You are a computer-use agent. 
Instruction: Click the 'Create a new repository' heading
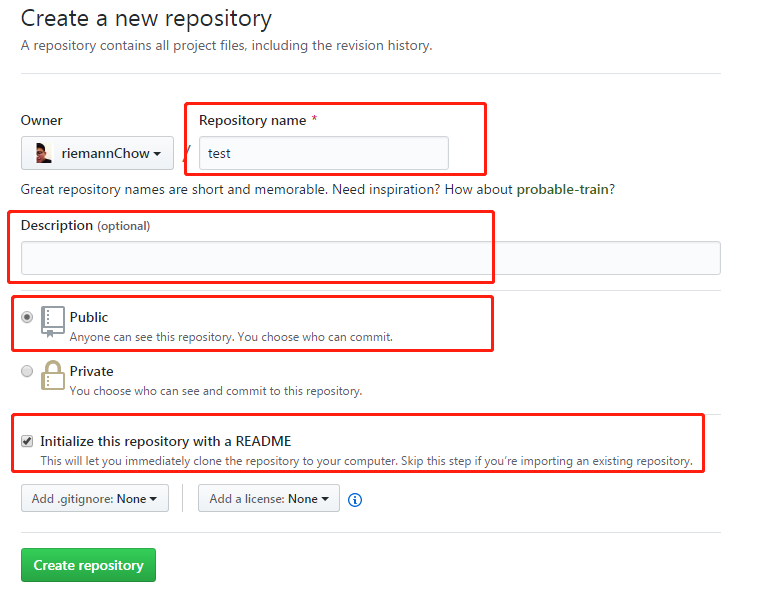click(146, 19)
